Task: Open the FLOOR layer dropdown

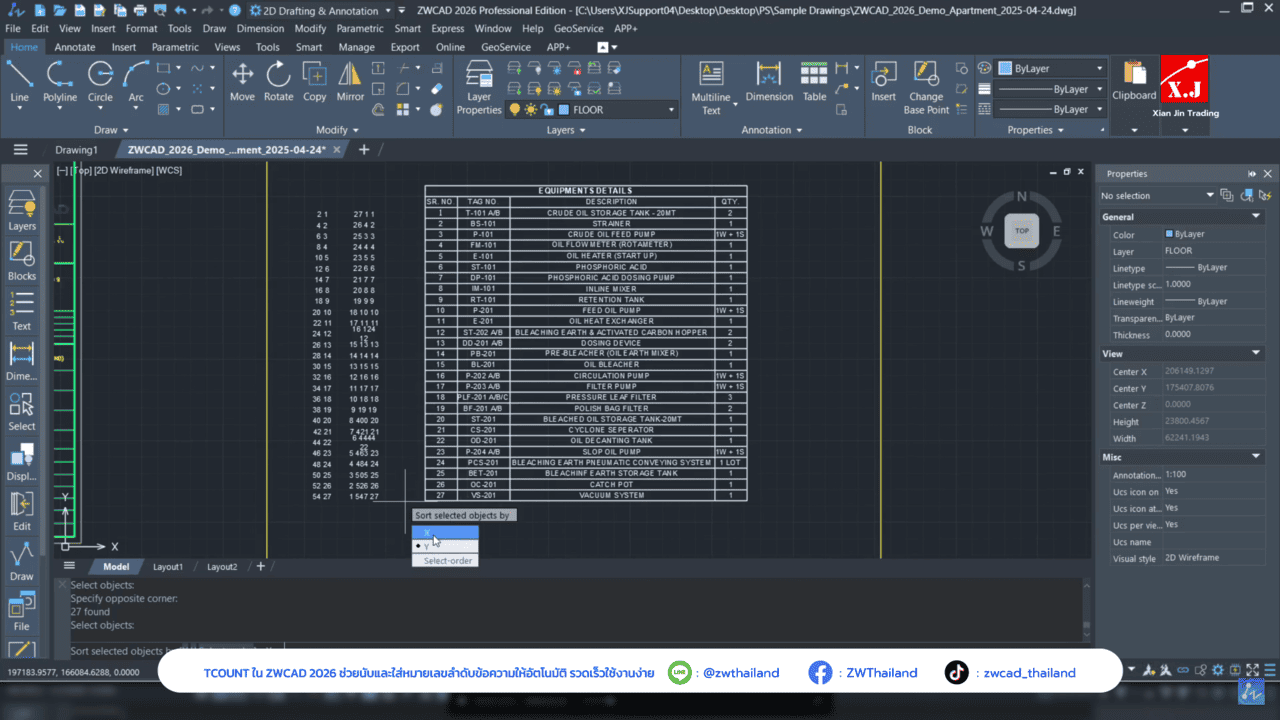Action: click(671, 110)
